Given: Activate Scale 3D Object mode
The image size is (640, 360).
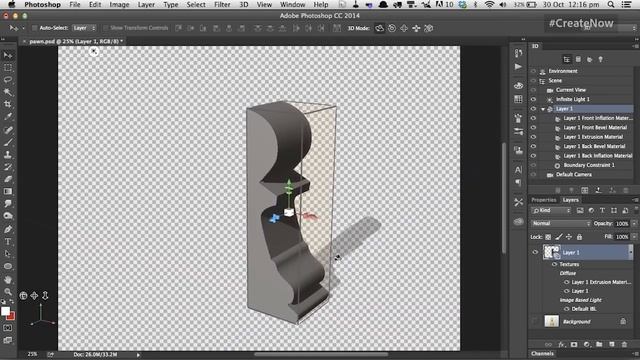Looking at the screenshot, I should (429, 28).
